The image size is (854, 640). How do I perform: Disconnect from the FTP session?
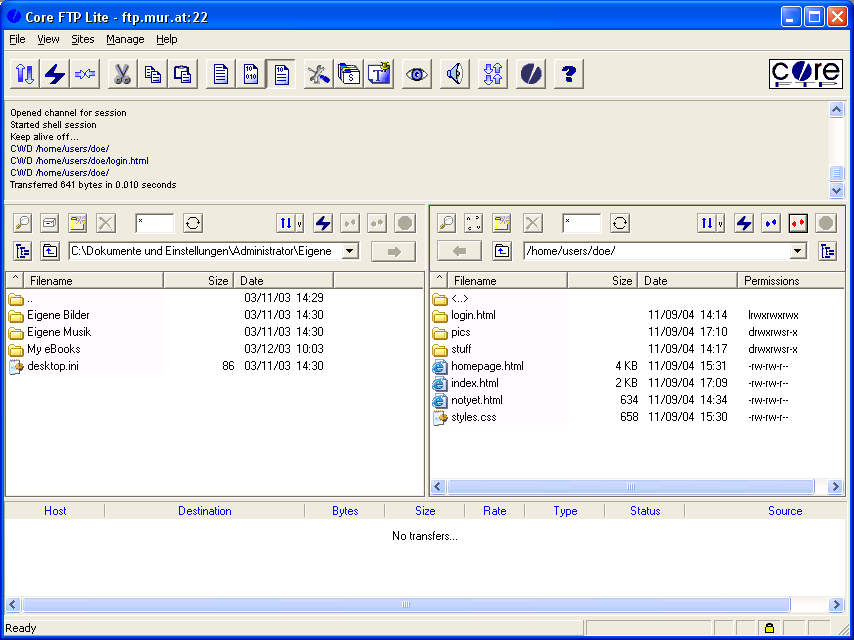click(85, 73)
